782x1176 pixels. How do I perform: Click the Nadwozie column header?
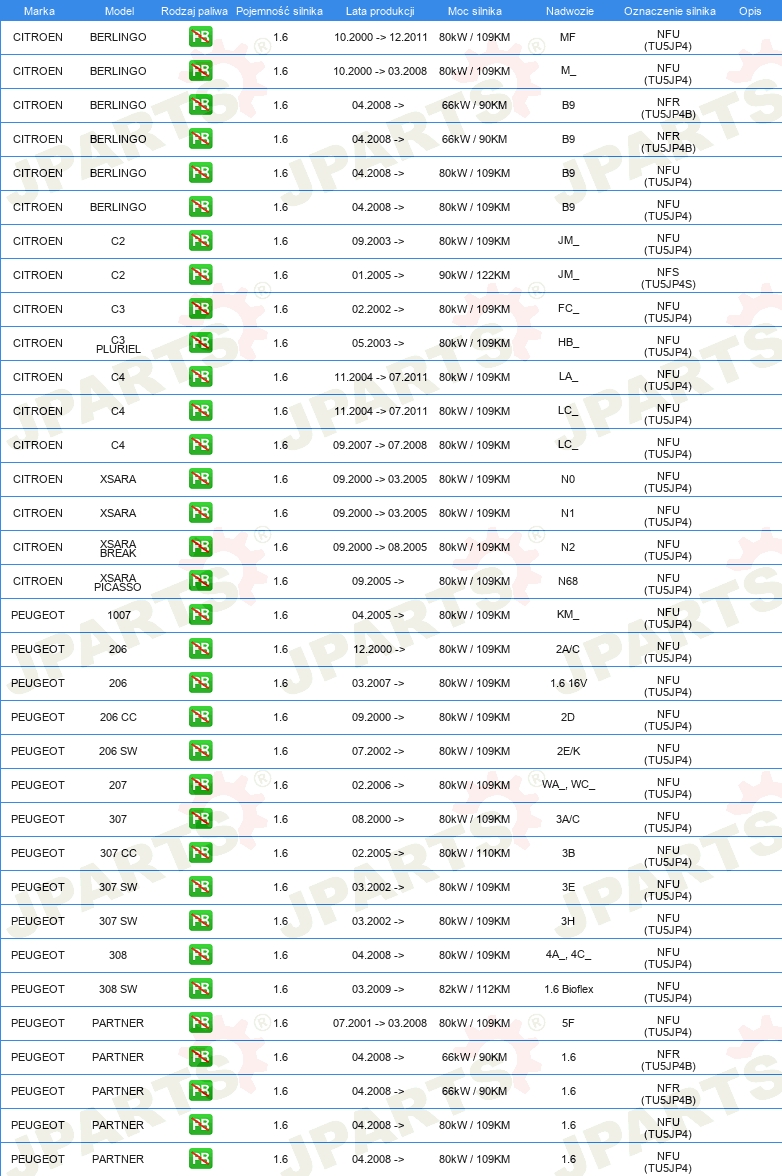tap(570, 11)
